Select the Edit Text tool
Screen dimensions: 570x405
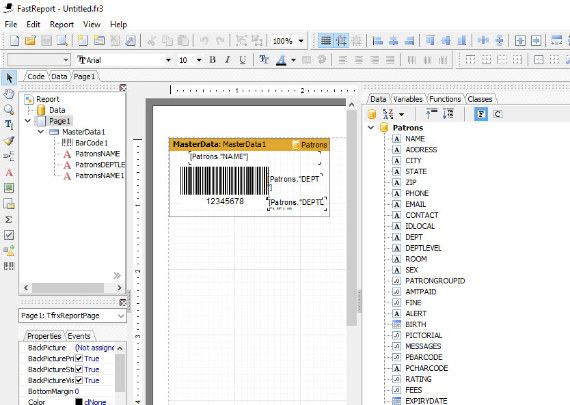[9, 125]
